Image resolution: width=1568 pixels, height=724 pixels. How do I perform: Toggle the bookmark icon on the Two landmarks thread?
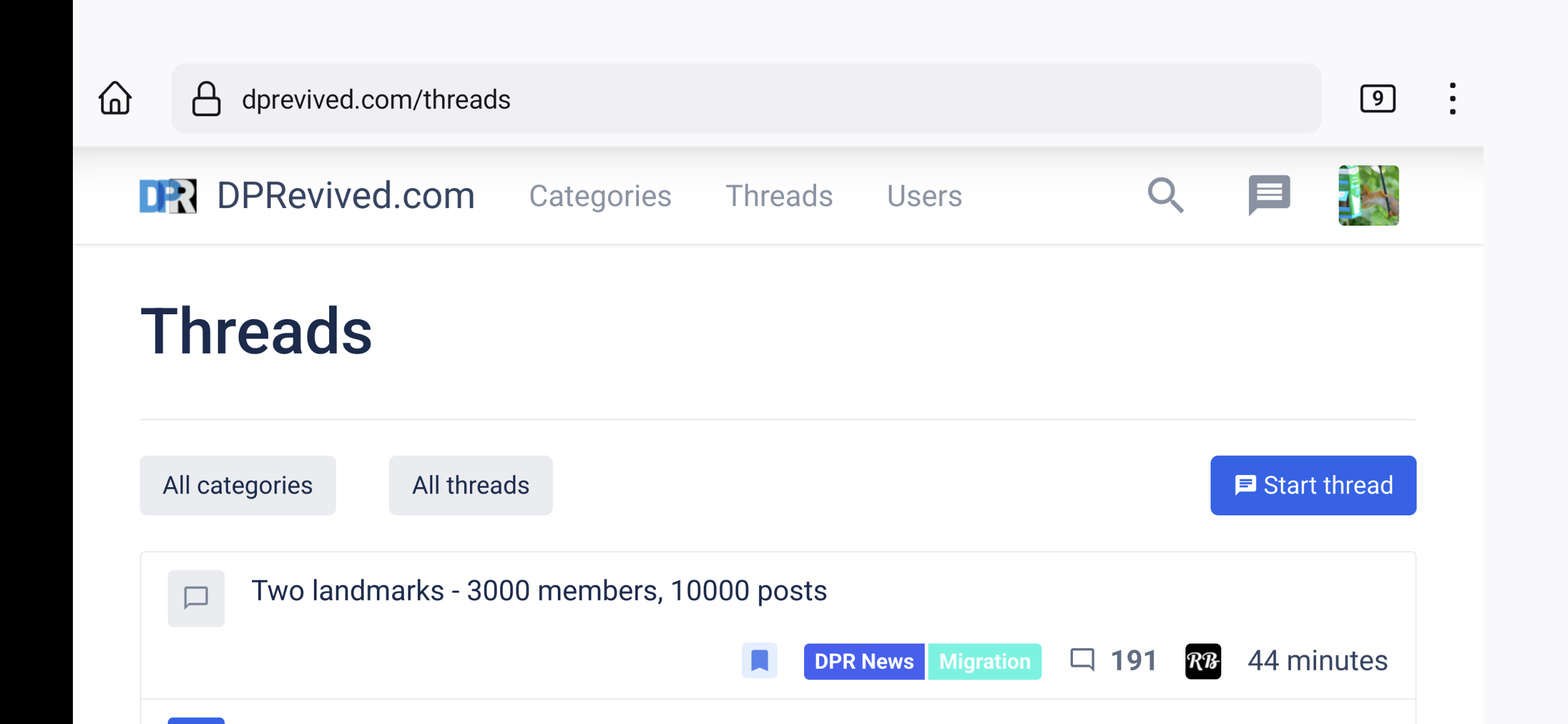click(759, 661)
